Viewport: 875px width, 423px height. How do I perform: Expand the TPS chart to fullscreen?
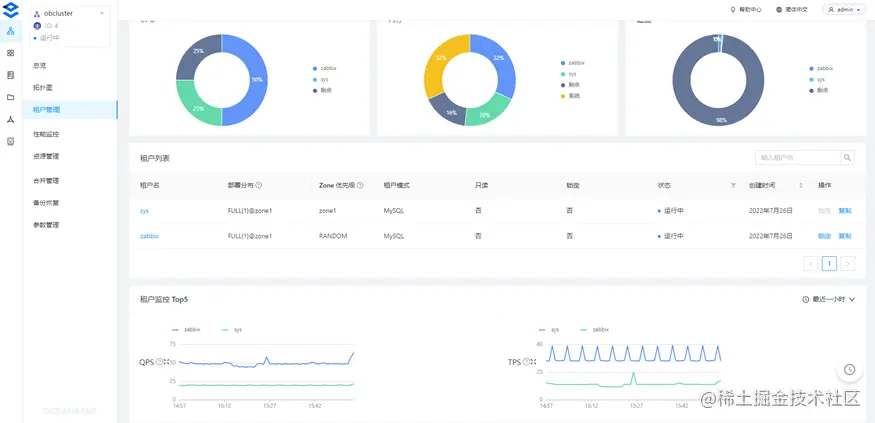tap(532, 362)
